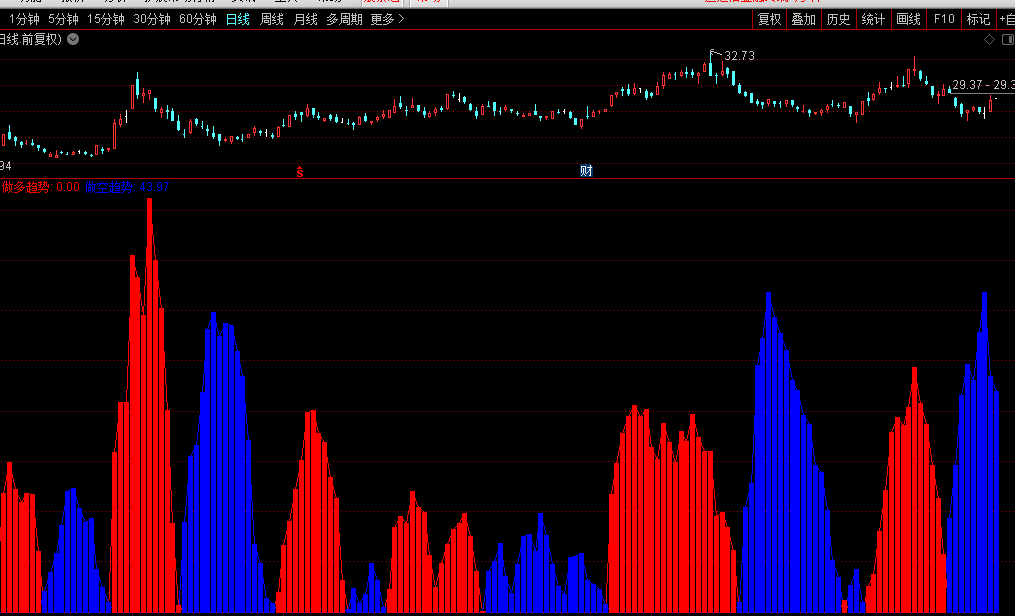The image size is (1015, 616).
Task: Switch to the 1分钟 period
Action: pyautogui.click(x=24, y=19)
